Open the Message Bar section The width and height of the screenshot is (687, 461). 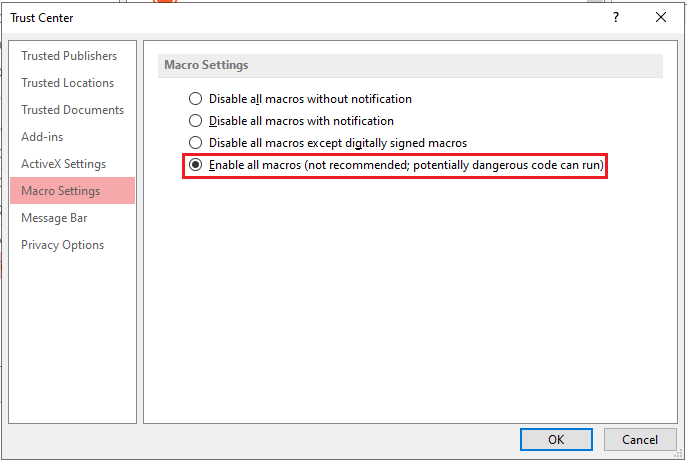[x=55, y=218]
